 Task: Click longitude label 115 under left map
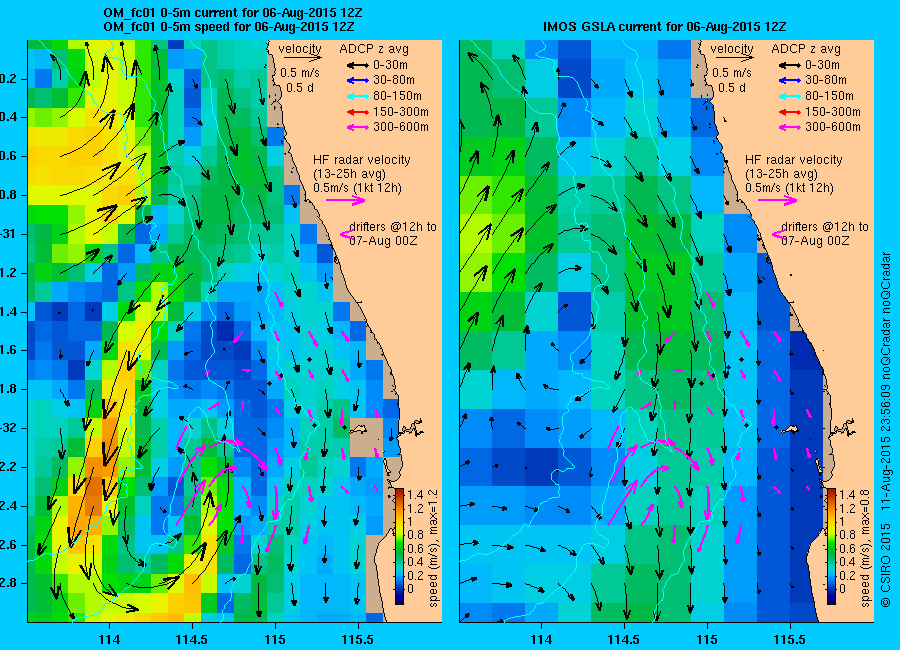[x=275, y=640]
